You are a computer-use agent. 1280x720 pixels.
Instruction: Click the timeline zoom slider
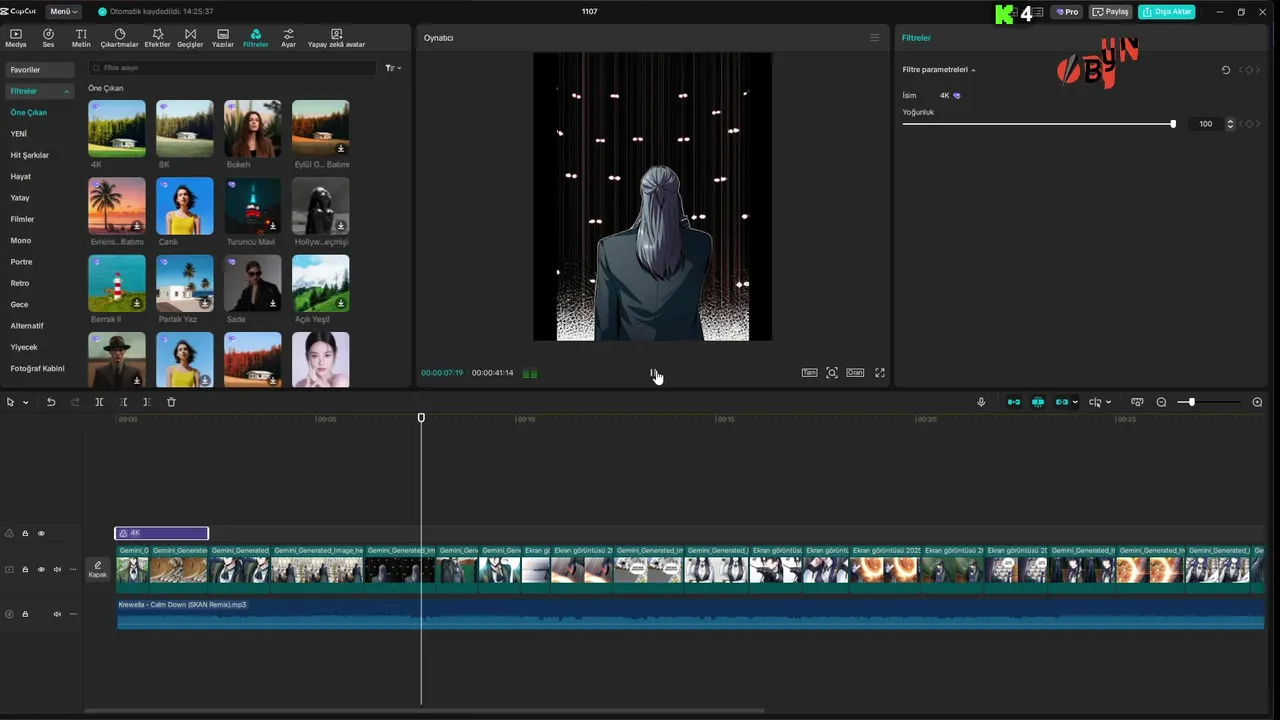(x=1191, y=402)
